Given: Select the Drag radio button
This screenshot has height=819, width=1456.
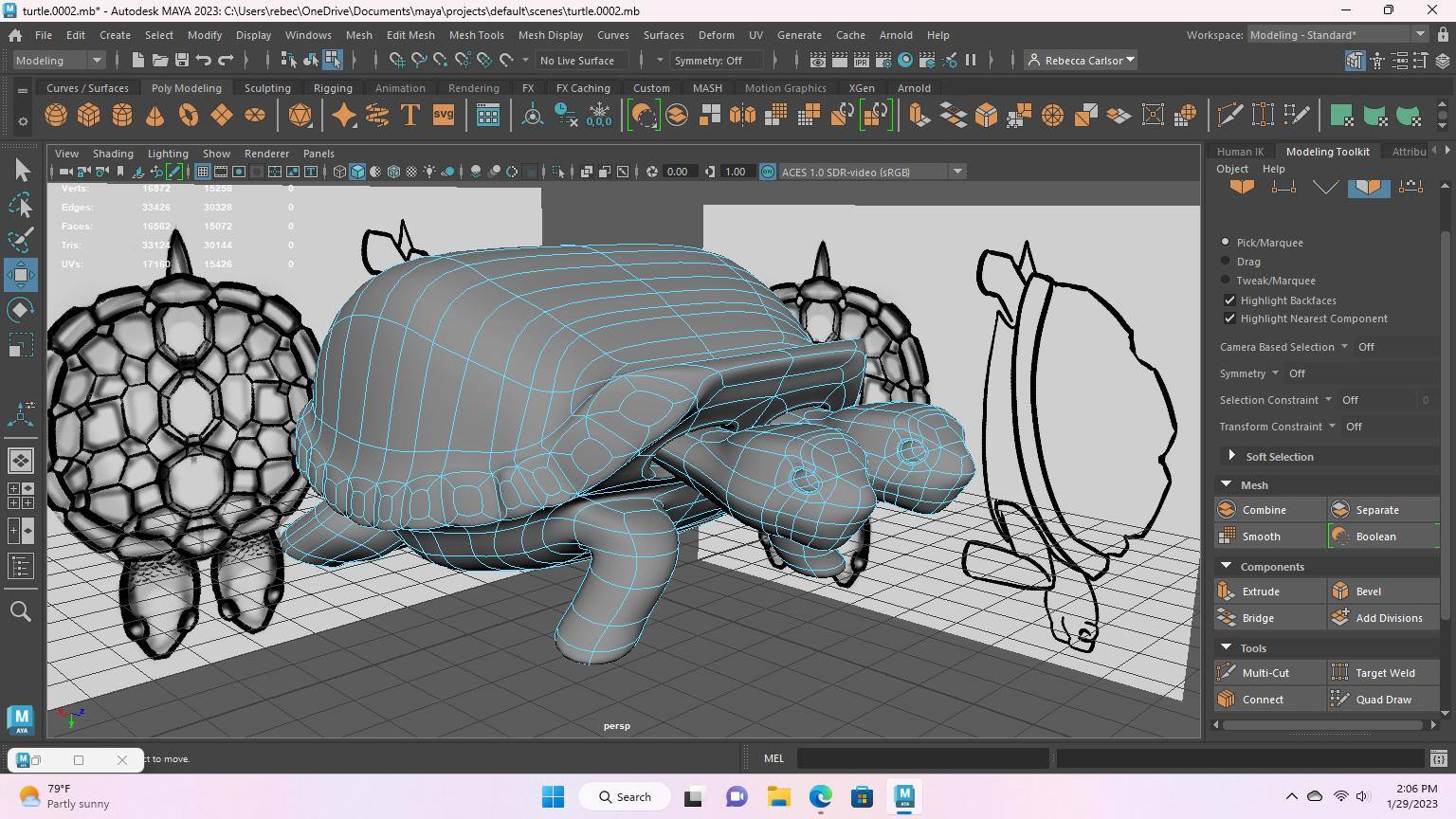Looking at the screenshot, I should click(x=1226, y=262).
